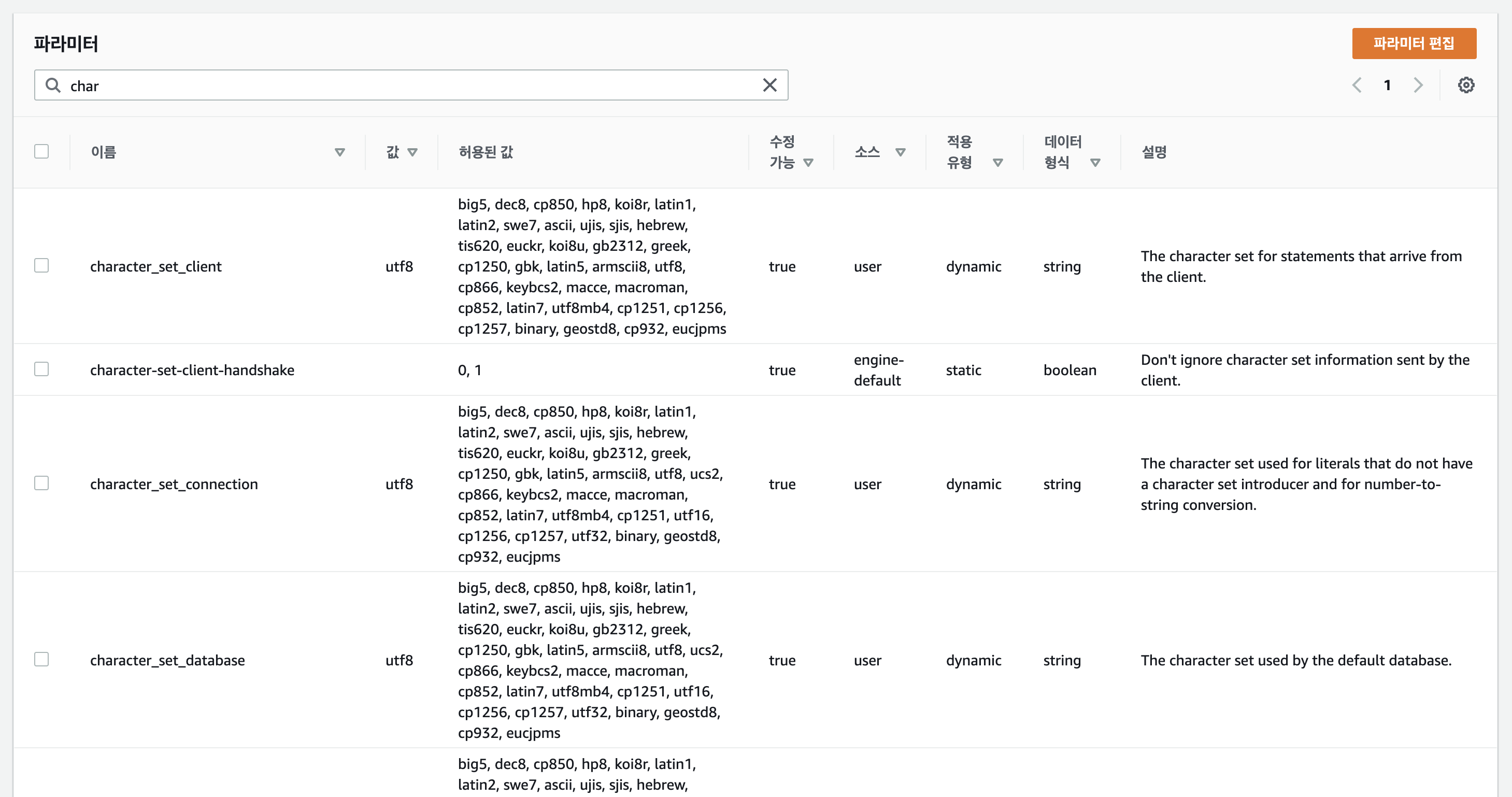This screenshot has width=1512, height=797.
Task: Go to previous page arrow
Action: [x=1357, y=86]
